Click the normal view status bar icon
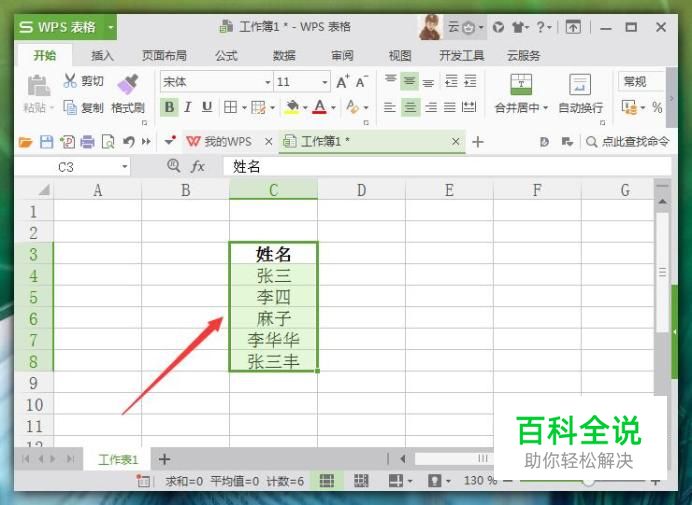Image resolution: width=692 pixels, height=505 pixels. pos(326,481)
